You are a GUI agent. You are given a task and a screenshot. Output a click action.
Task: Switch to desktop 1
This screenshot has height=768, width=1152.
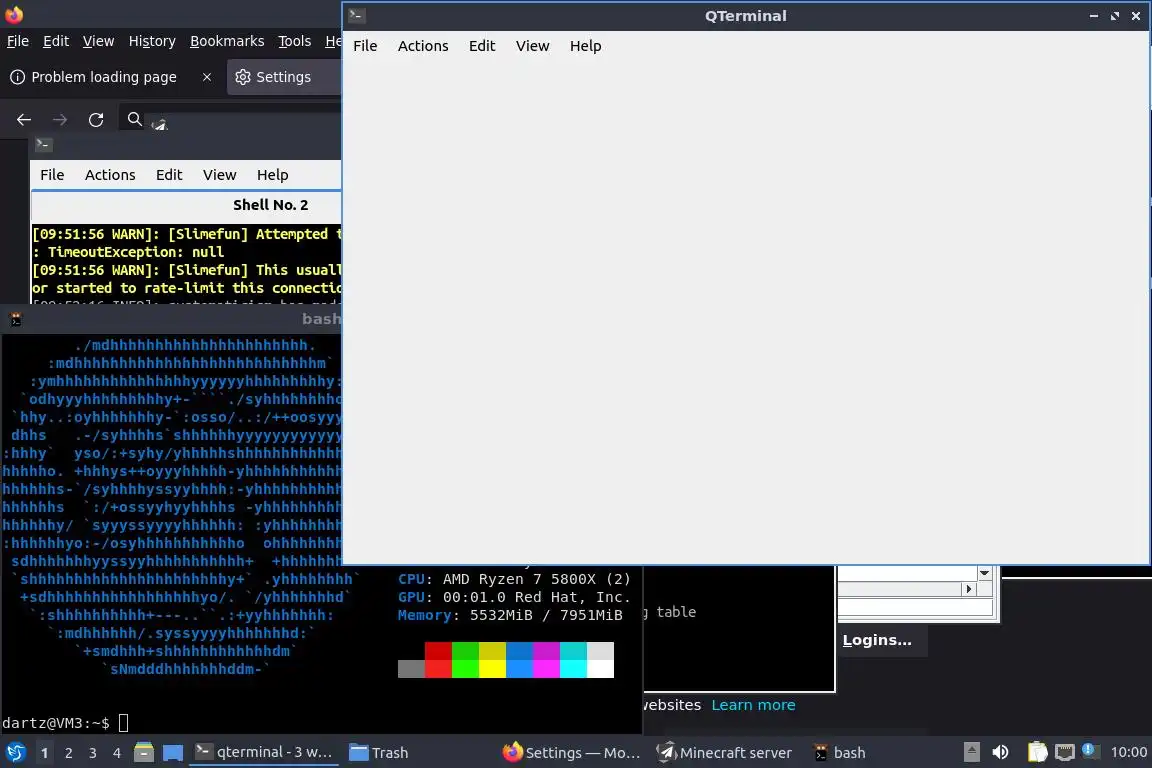(44, 753)
